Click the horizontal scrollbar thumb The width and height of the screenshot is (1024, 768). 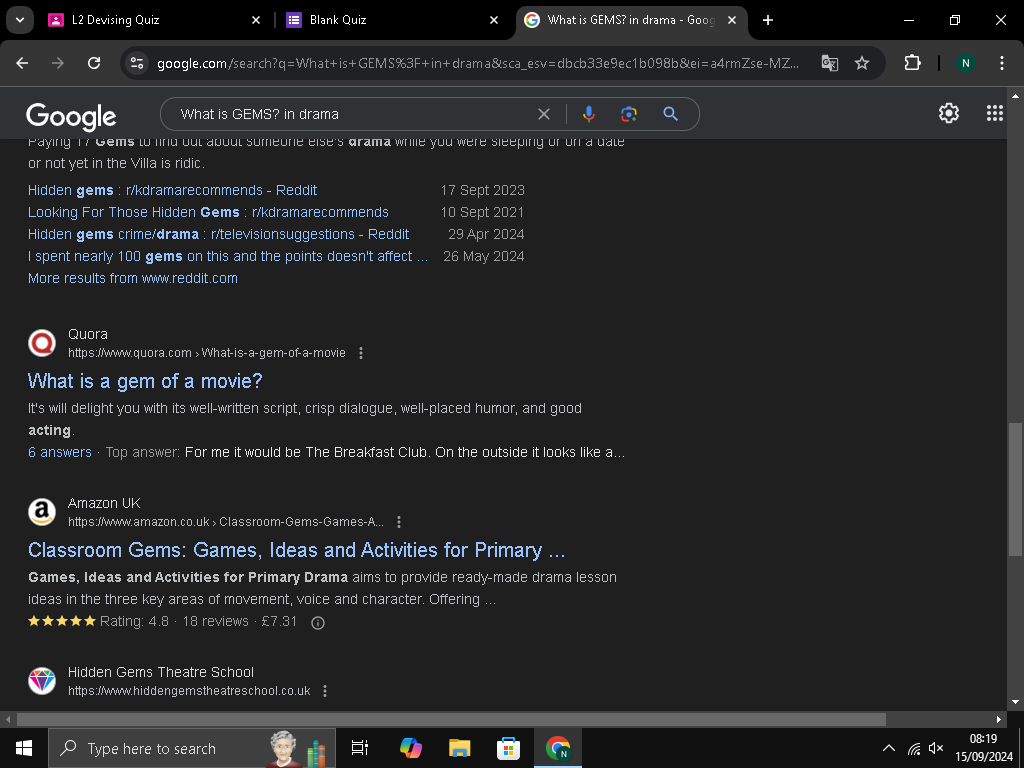(451, 719)
